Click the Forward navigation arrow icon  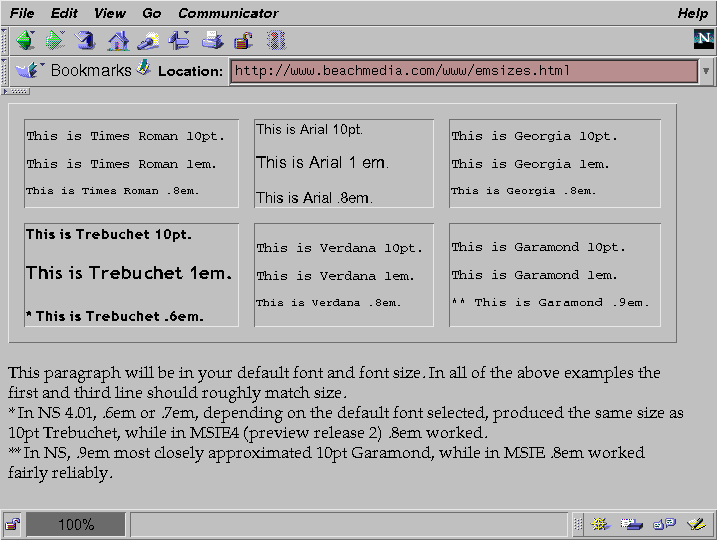55,40
